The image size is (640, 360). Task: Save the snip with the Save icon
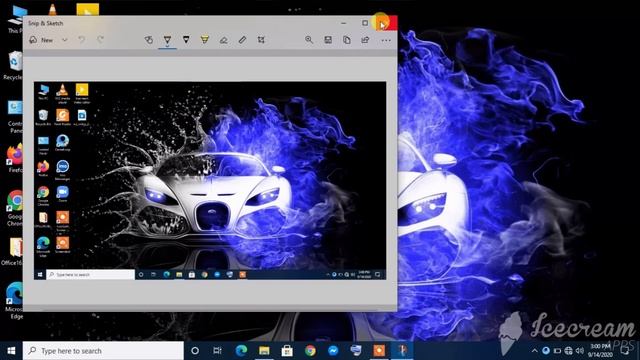point(328,40)
